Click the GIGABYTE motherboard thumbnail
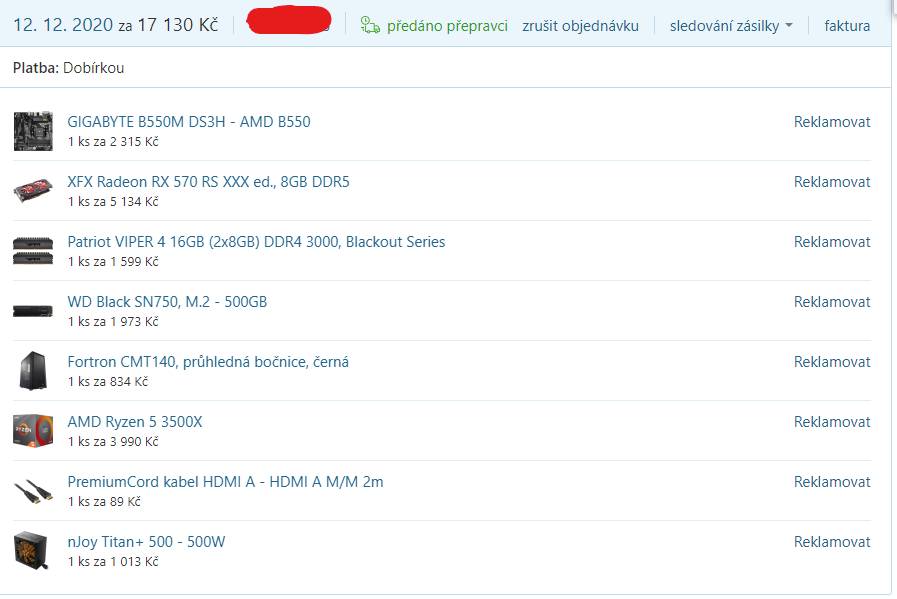This screenshot has width=897, height=599. click(33, 132)
